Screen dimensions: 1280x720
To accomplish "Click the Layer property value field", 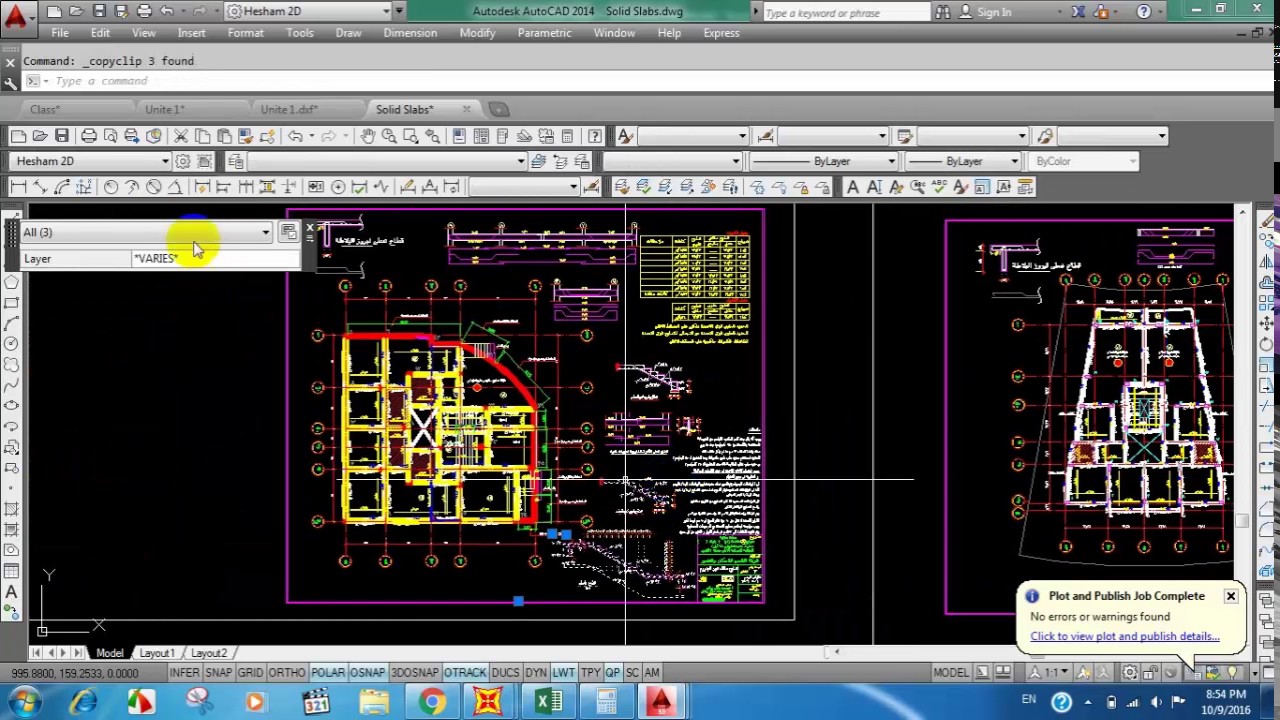I will pyautogui.click(x=215, y=259).
